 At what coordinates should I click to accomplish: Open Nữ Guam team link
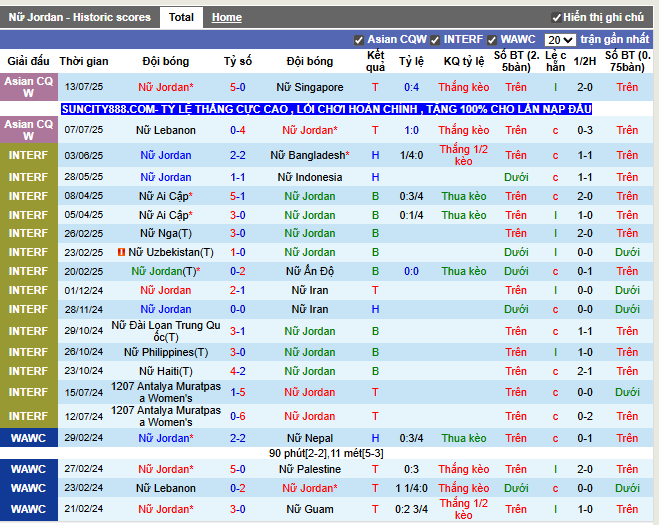(310, 509)
